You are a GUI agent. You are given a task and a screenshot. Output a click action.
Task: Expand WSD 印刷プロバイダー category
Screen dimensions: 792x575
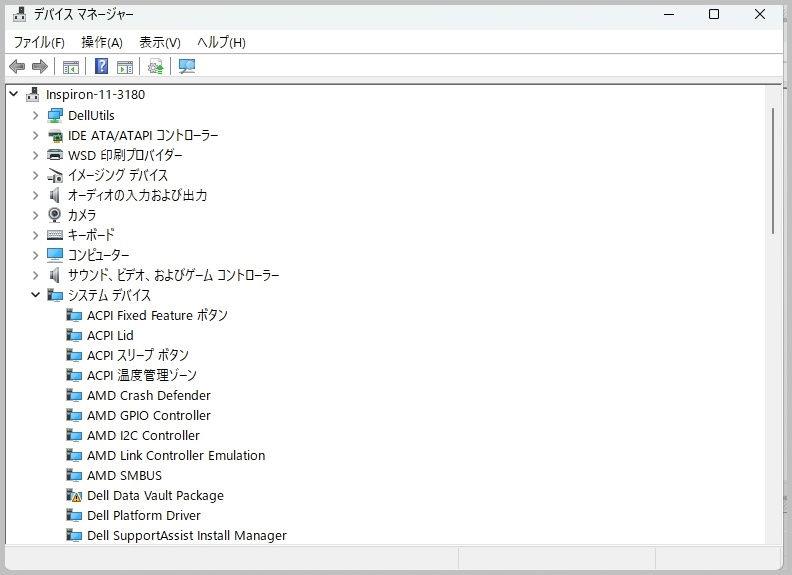point(35,155)
